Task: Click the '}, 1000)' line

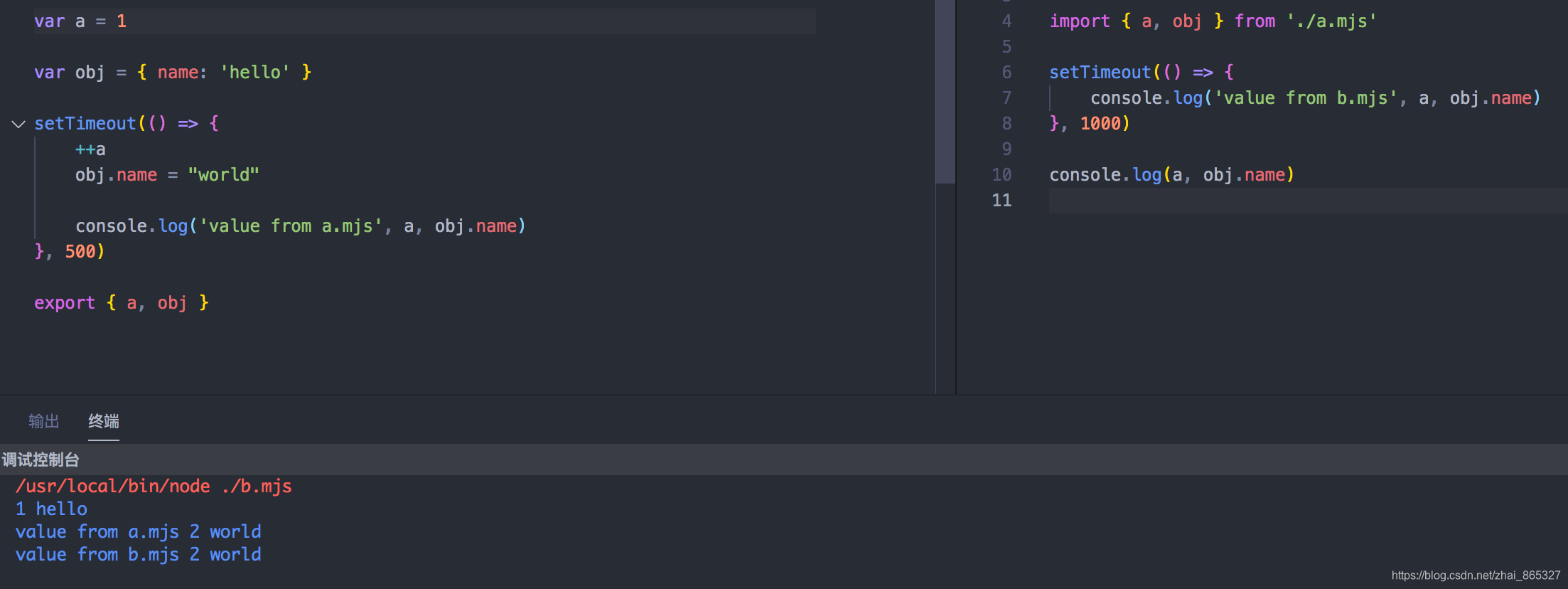Action: [1090, 124]
